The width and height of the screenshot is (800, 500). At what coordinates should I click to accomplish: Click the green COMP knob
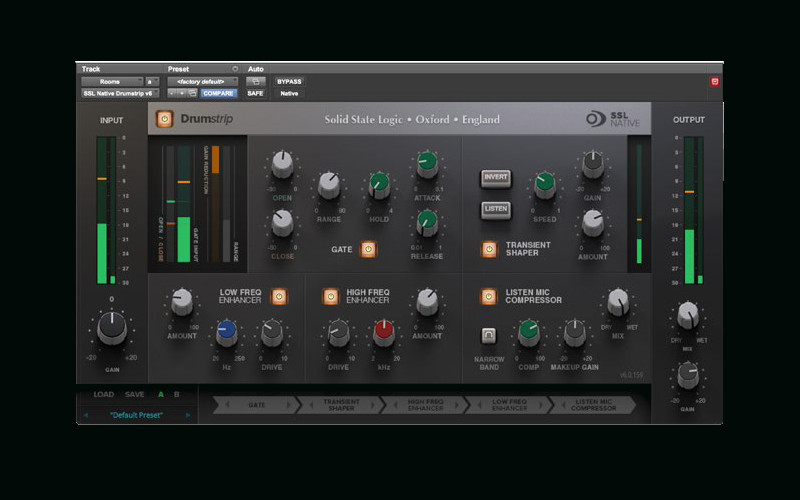pyautogui.click(x=529, y=333)
